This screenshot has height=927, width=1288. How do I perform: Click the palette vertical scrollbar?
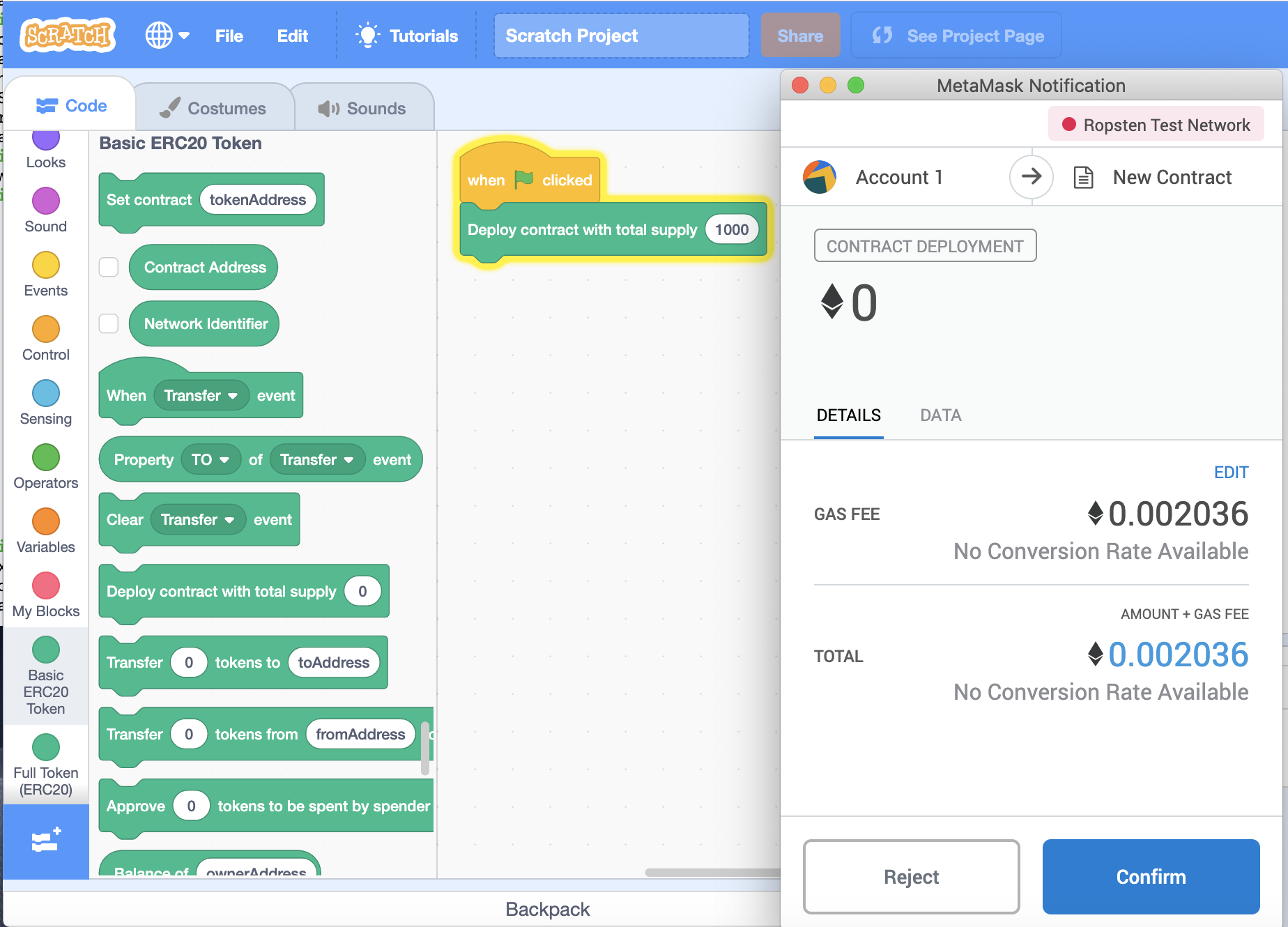click(x=425, y=747)
